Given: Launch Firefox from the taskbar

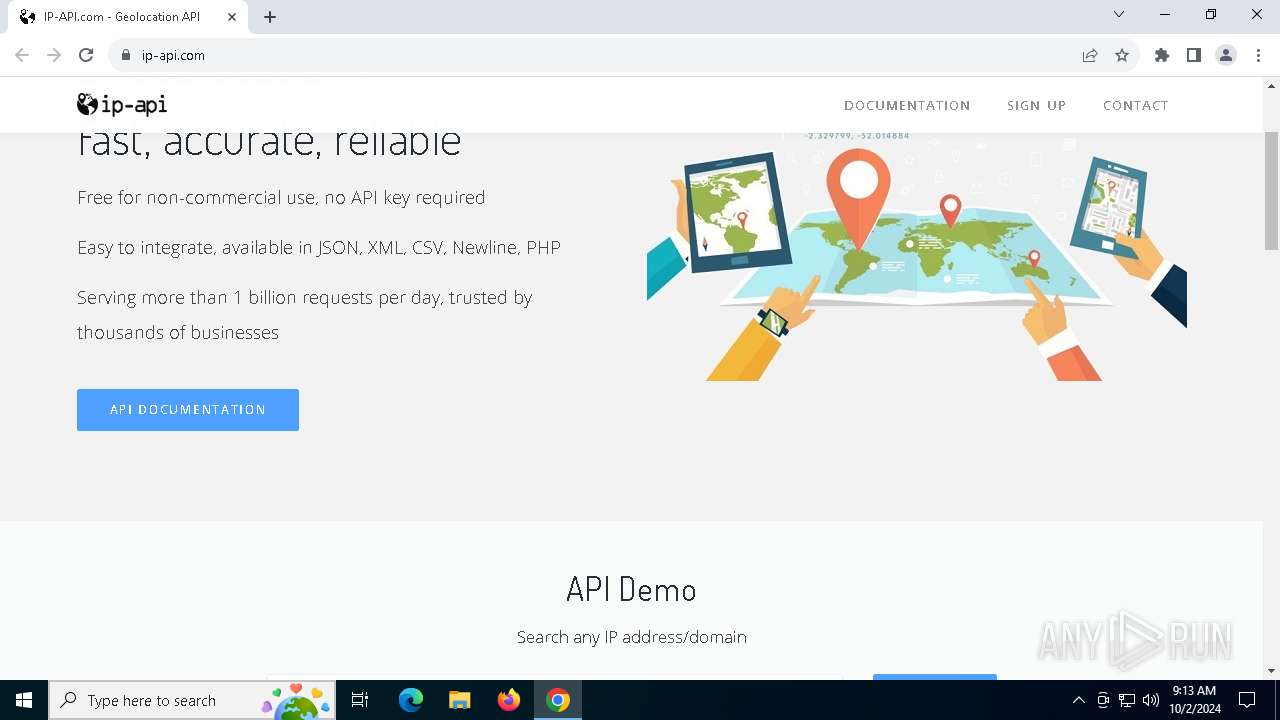Looking at the screenshot, I should pyautogui.click(x=509, y=700).
